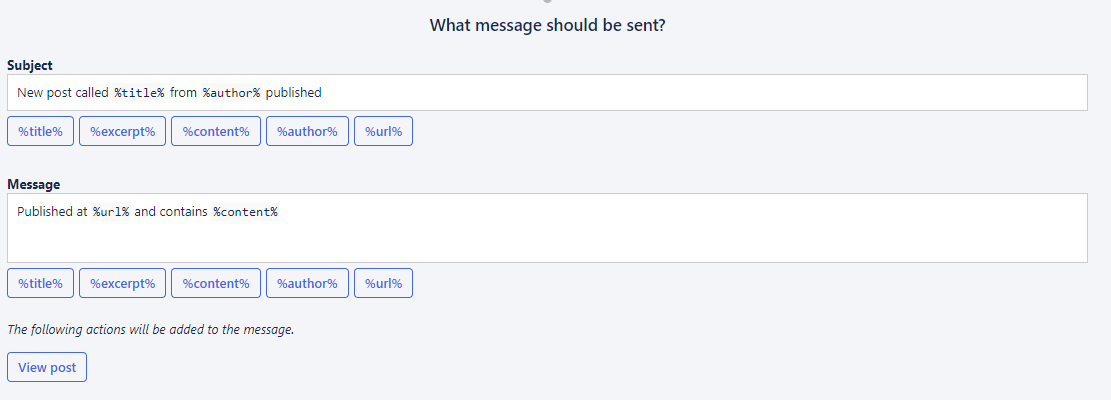1111x400 pixels.
Task: Insert %url% tag below Subject field
Action: [383, 131]
